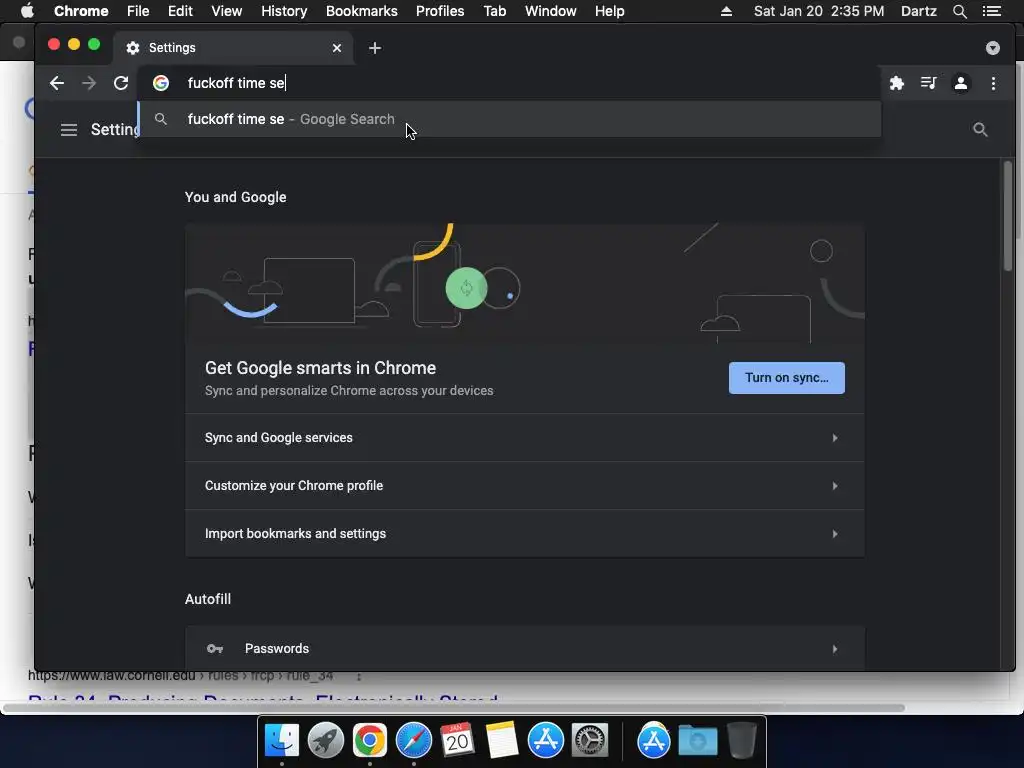Screen dimensions: 1024x768
Task: Open Finder from the dock
Action: (x=282, y=741)
